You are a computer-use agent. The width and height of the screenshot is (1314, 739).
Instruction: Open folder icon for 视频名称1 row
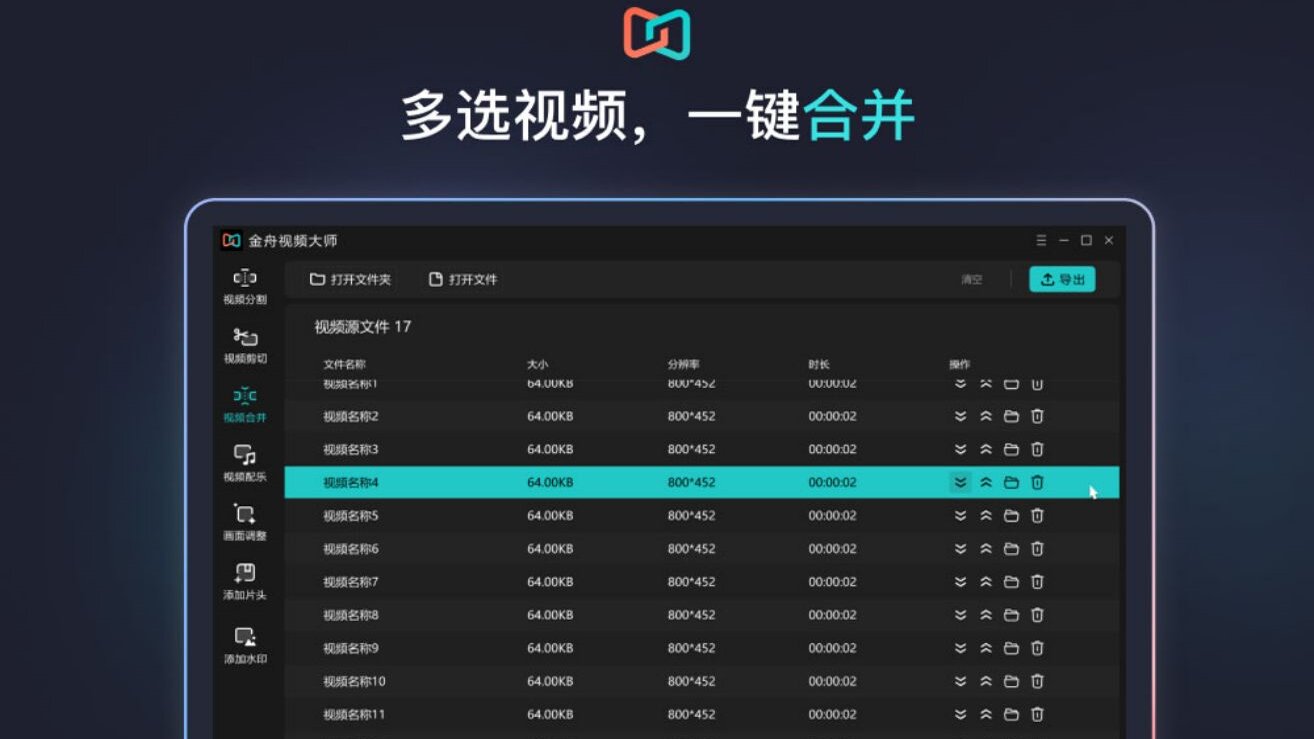(x=1010, y=382)
